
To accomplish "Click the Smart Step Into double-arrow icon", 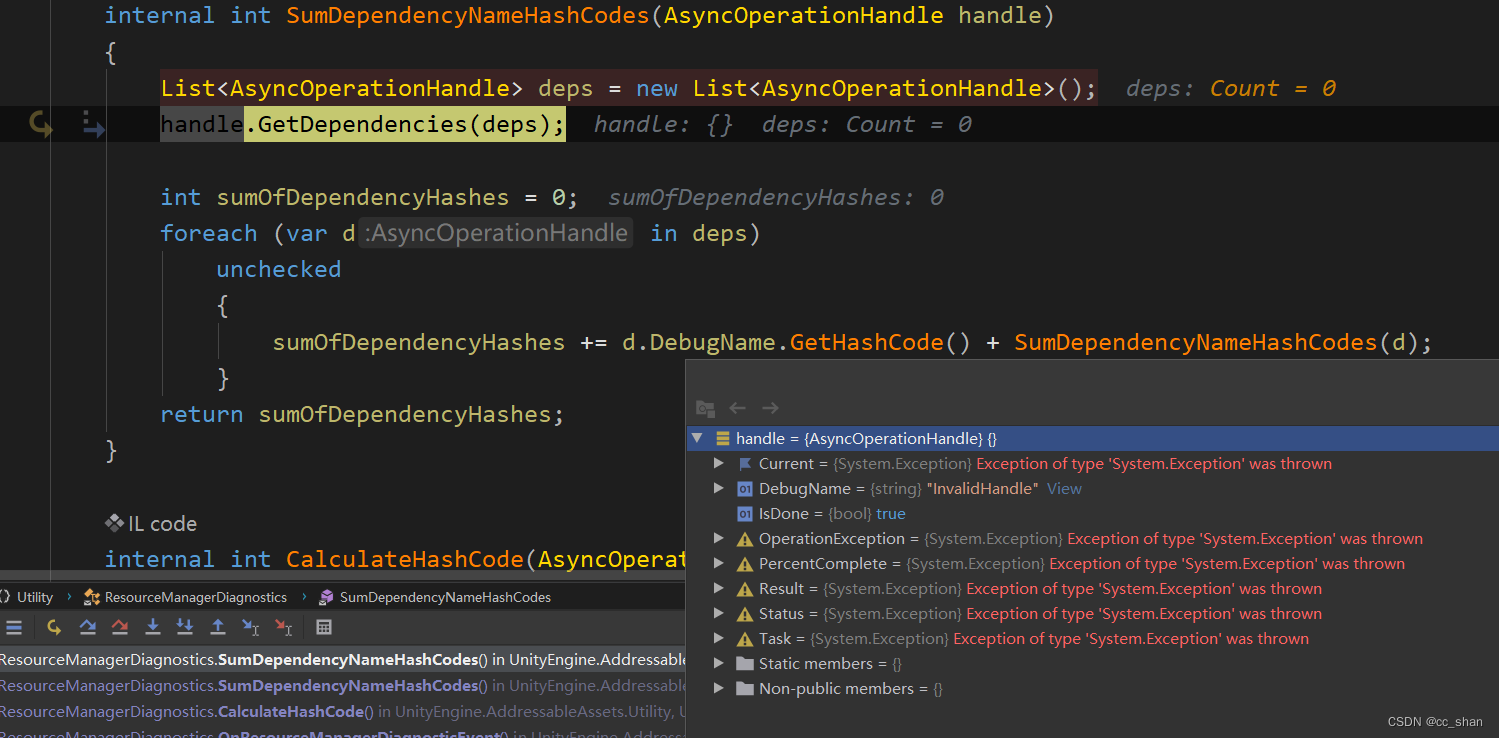I will [185, 627].
